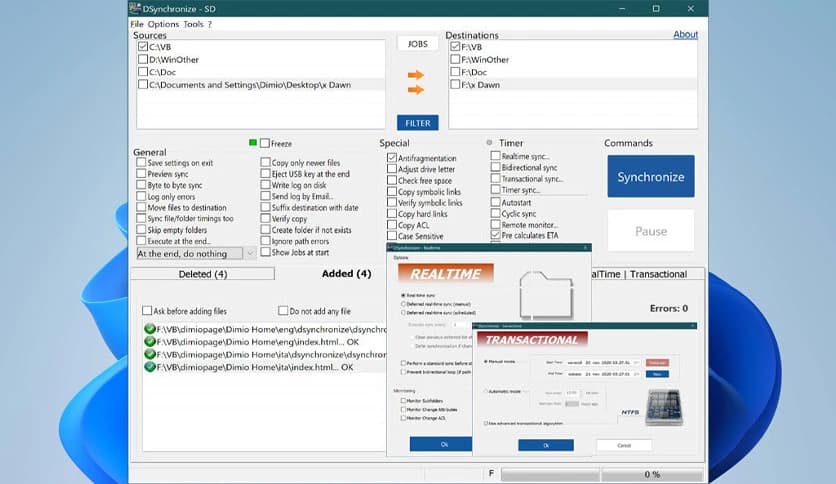
Task: Check Ask before adding files
Action: pyautogui.click(x=147, y=310)
